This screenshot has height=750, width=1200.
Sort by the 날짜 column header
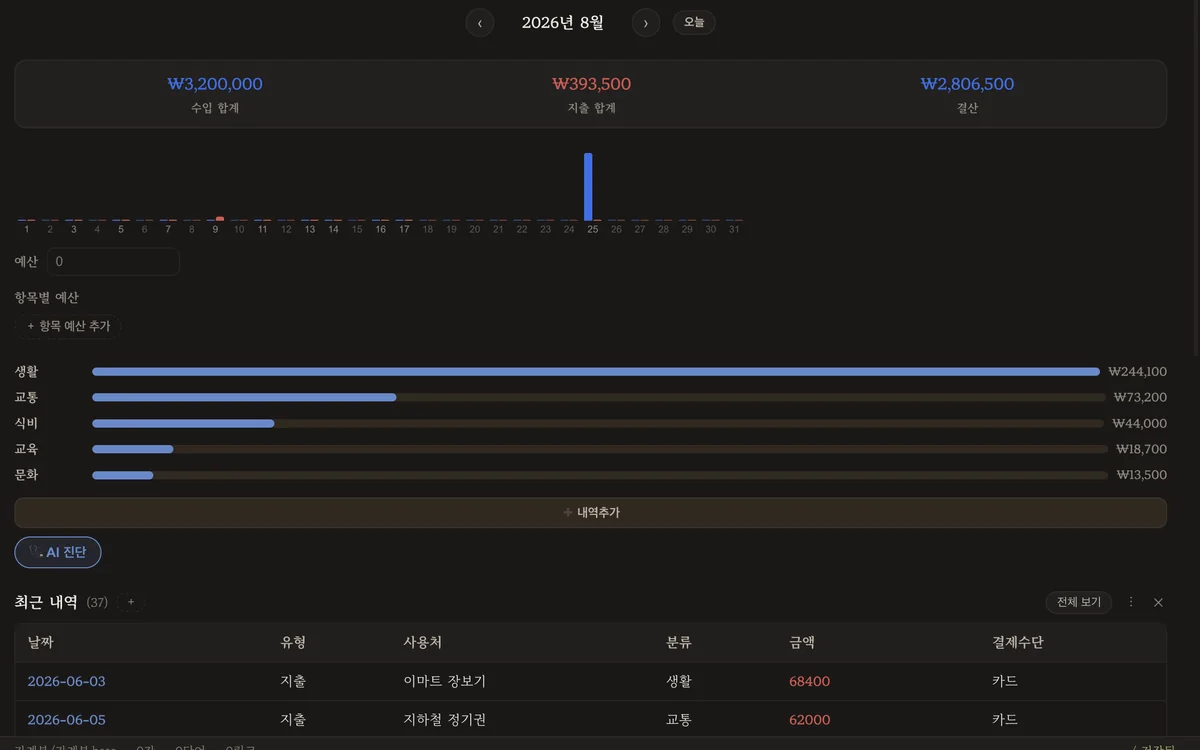coord(41,643)
